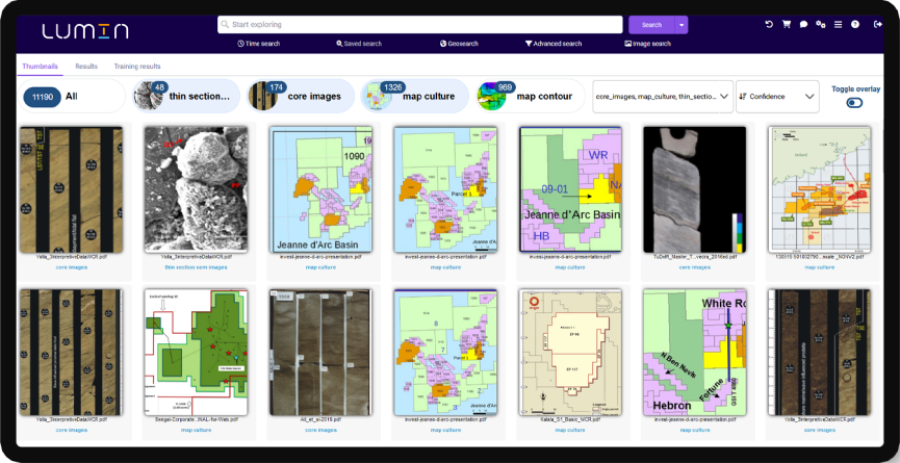Select the map contour filter chip
Image resolution: width=900 pixels, height=463 pixels.
[530, 96]
